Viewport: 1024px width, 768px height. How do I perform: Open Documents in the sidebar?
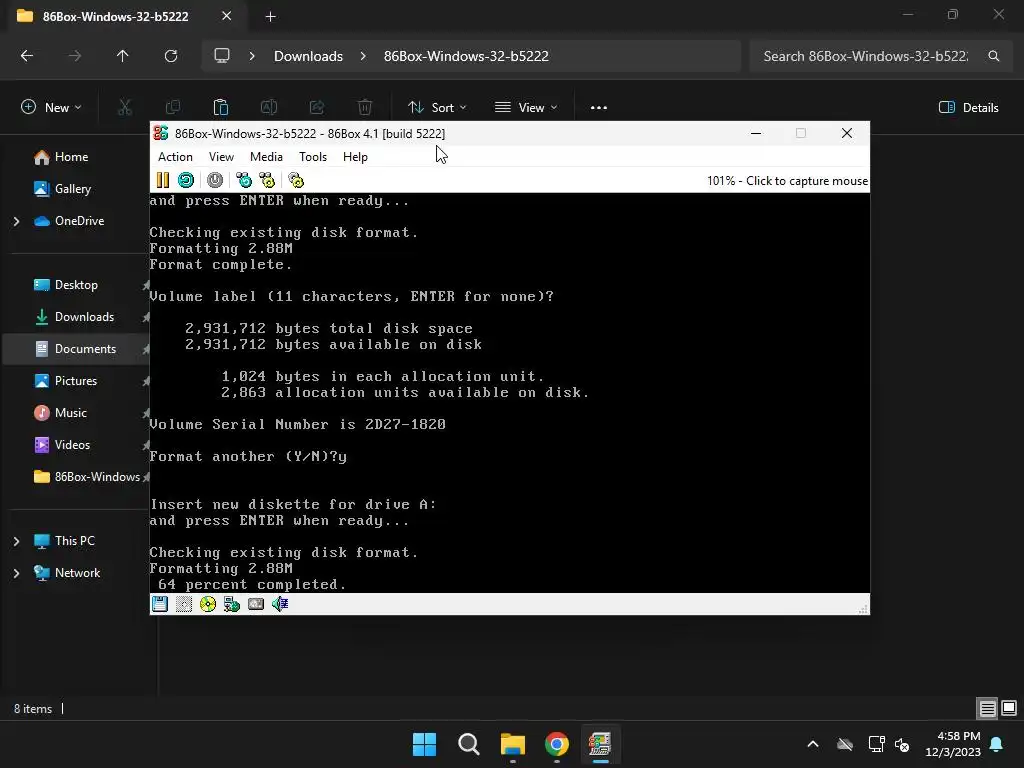pyautogui.click(x=85, y=349)
